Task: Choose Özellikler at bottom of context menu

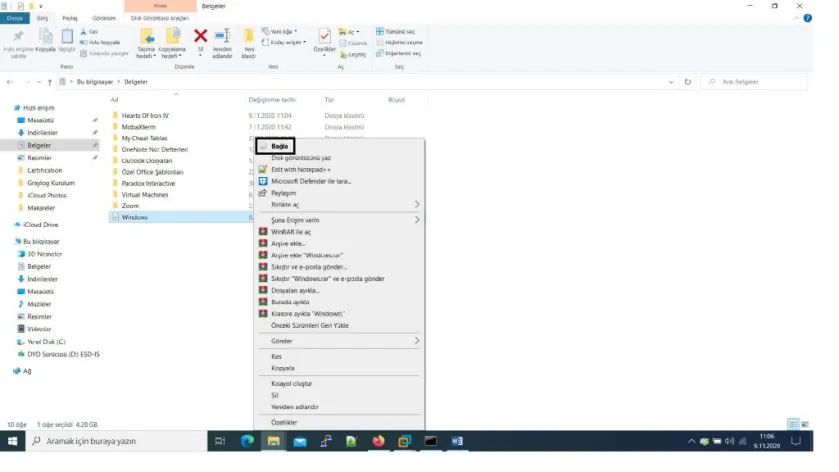Action: coord(285,422)
